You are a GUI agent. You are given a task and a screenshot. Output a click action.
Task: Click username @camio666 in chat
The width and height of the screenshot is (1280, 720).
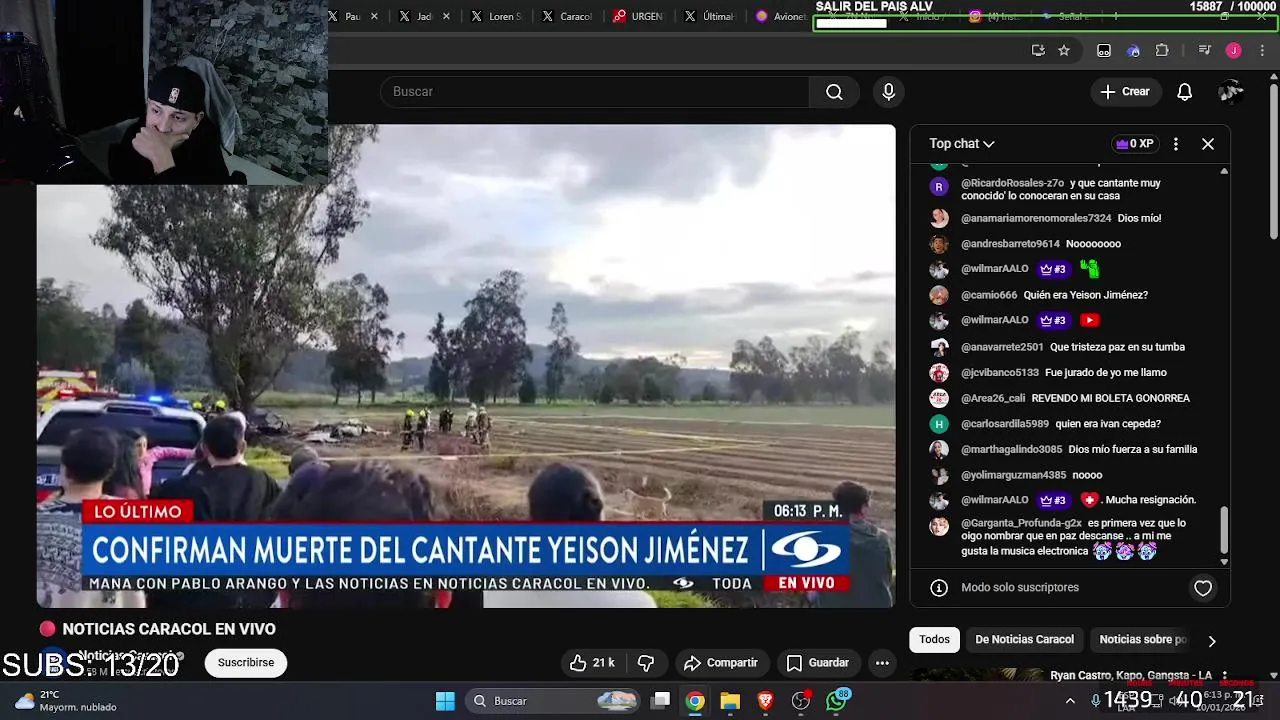click(x=989, y=295)
